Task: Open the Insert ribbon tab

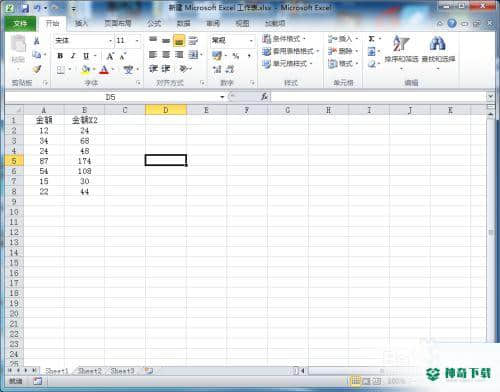Action: pyautogui.click(x=81, y=23)
